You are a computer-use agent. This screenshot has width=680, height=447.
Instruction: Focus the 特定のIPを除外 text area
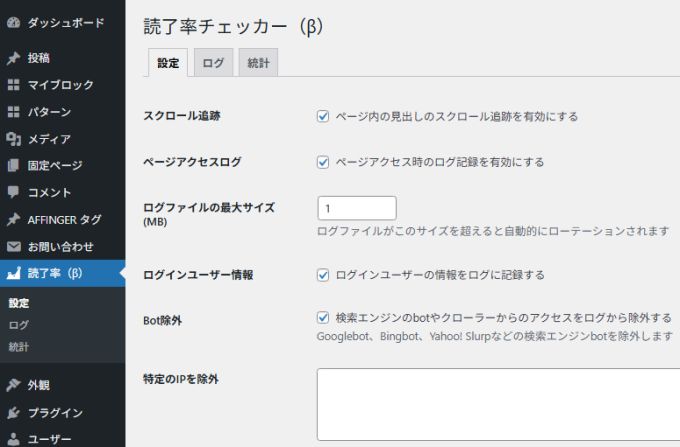pyautogui.click(x=498, y=404)
